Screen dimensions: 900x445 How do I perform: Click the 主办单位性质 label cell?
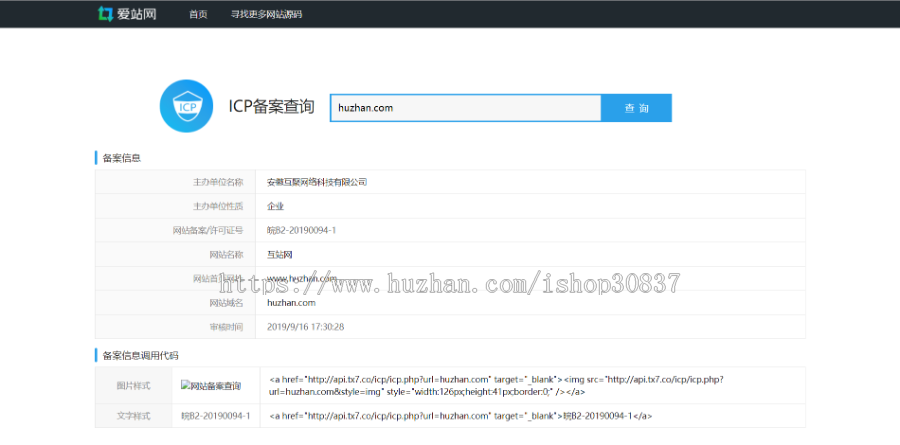coord(175,206)
